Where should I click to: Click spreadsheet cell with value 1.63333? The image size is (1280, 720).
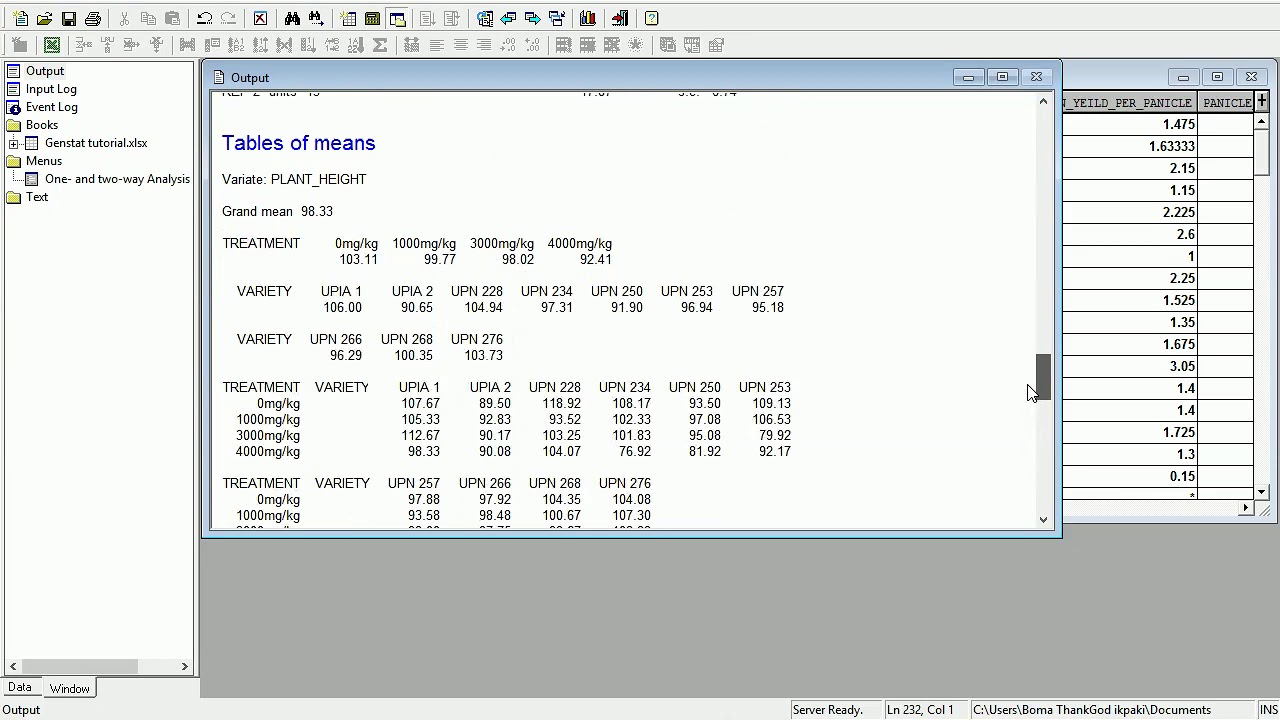(x=1130, y=146)
